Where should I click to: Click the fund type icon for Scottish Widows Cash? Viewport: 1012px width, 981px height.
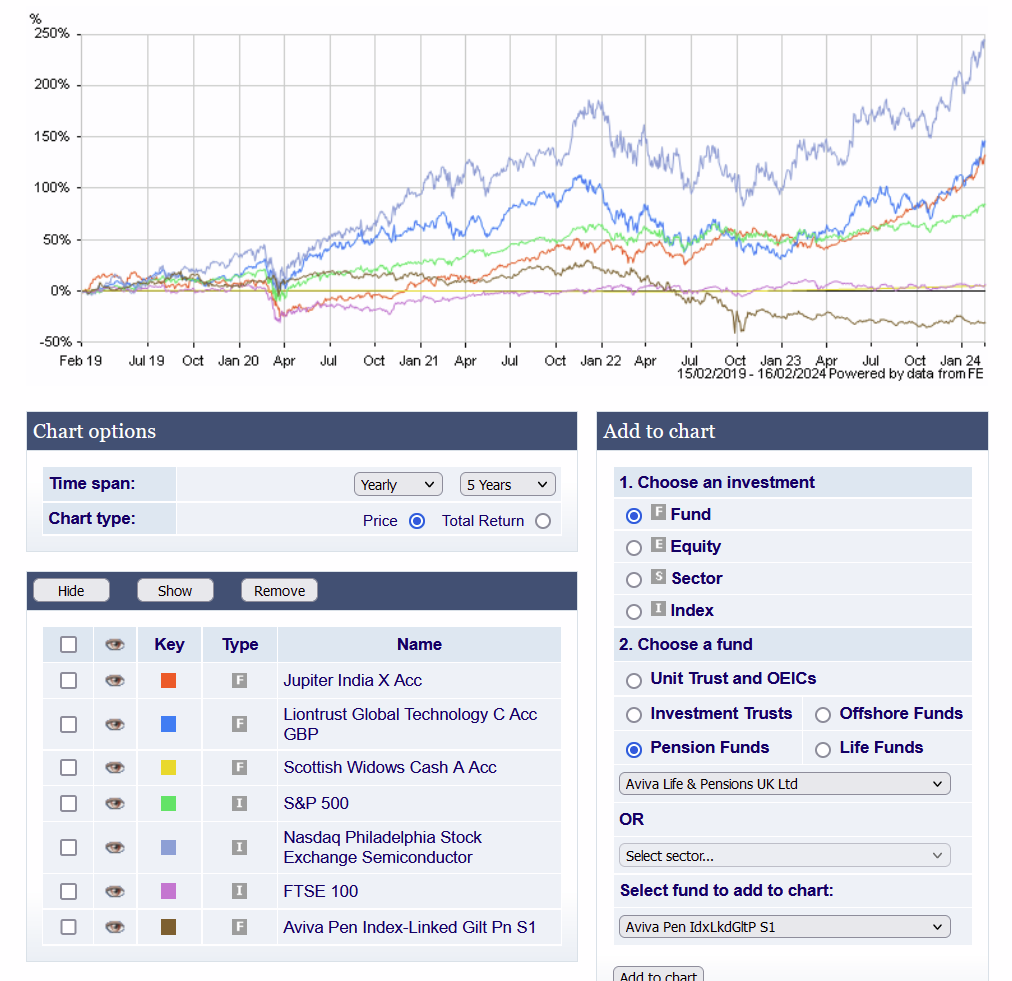pyautogui.click(x=239, y=767)
